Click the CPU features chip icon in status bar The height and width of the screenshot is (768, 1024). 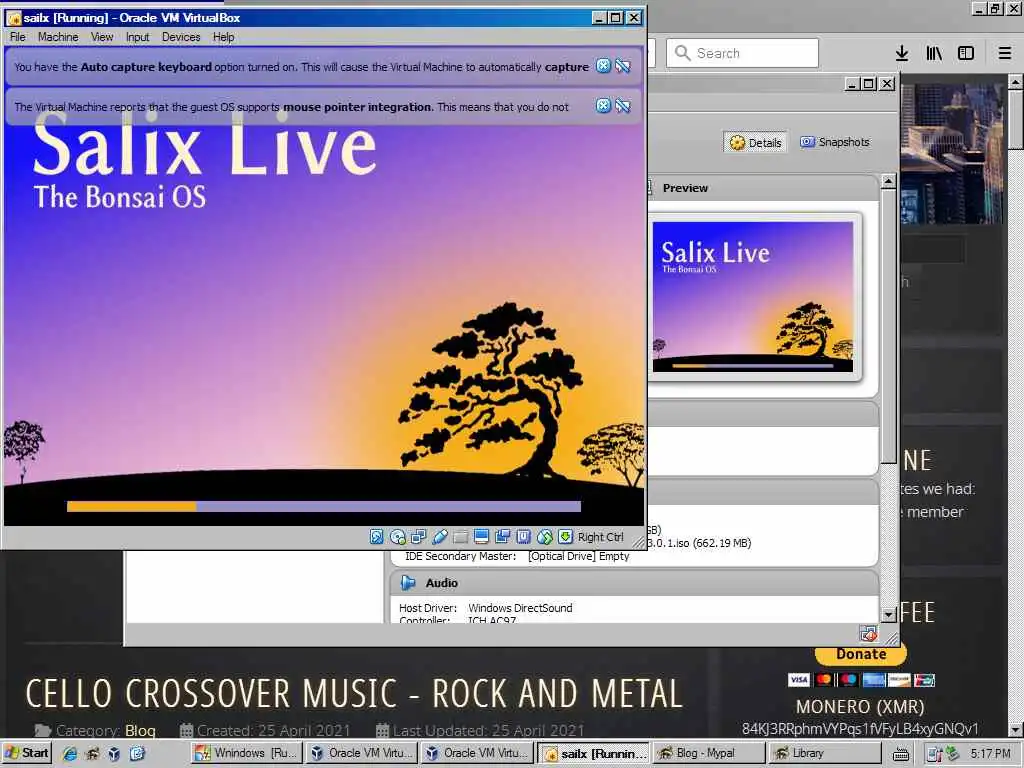[523, 537]
